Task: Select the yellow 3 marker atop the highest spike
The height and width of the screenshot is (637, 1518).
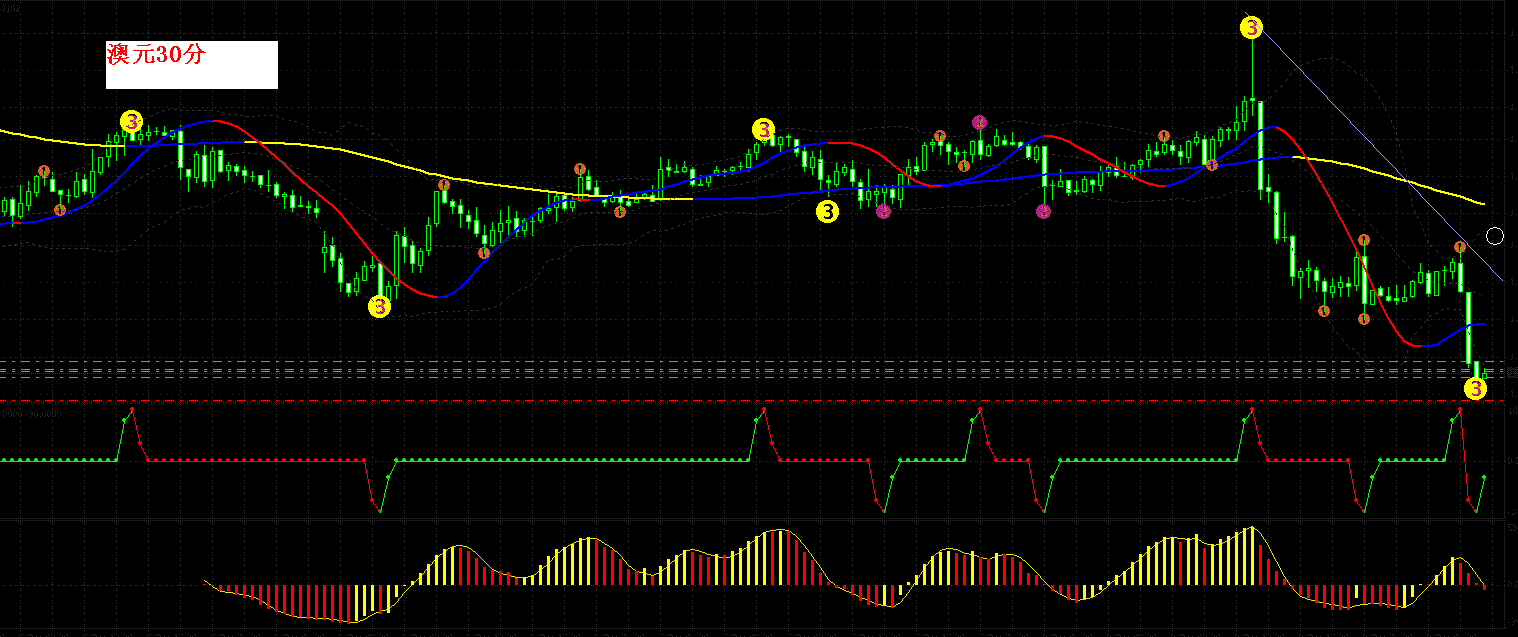Action: (1251, 28)
